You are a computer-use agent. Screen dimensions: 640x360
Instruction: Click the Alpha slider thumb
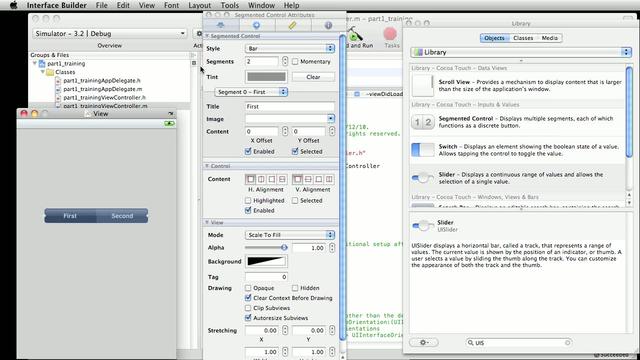click(284, 247)
